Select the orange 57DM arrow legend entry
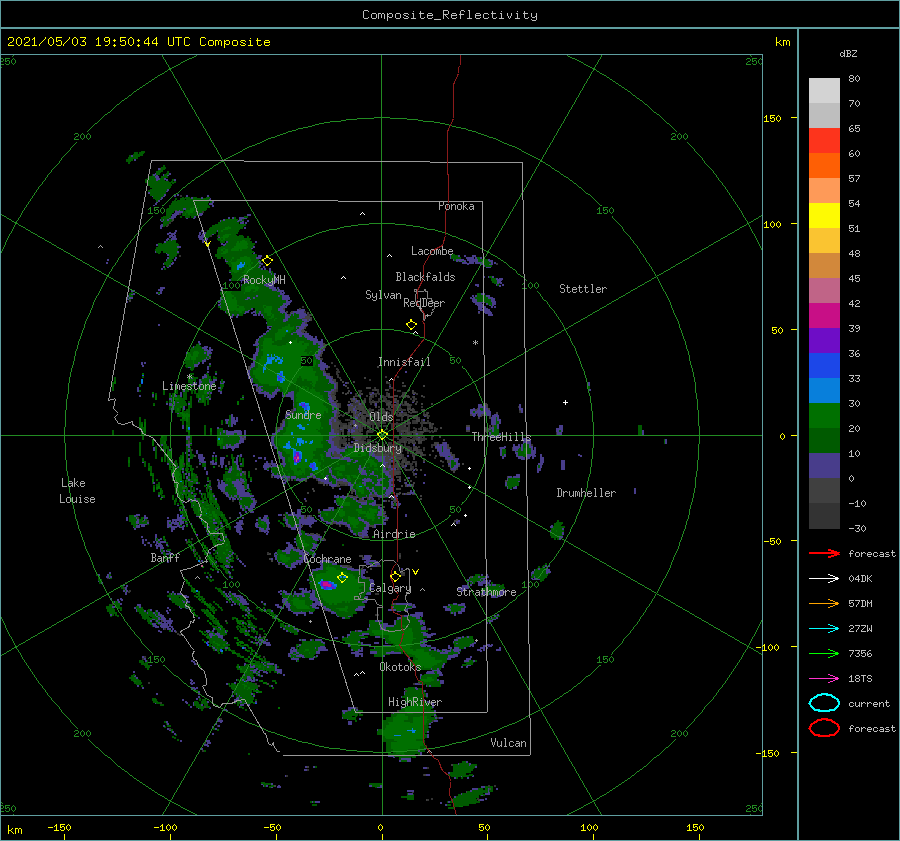Screen dimensions: 900x841 point(824,603)
